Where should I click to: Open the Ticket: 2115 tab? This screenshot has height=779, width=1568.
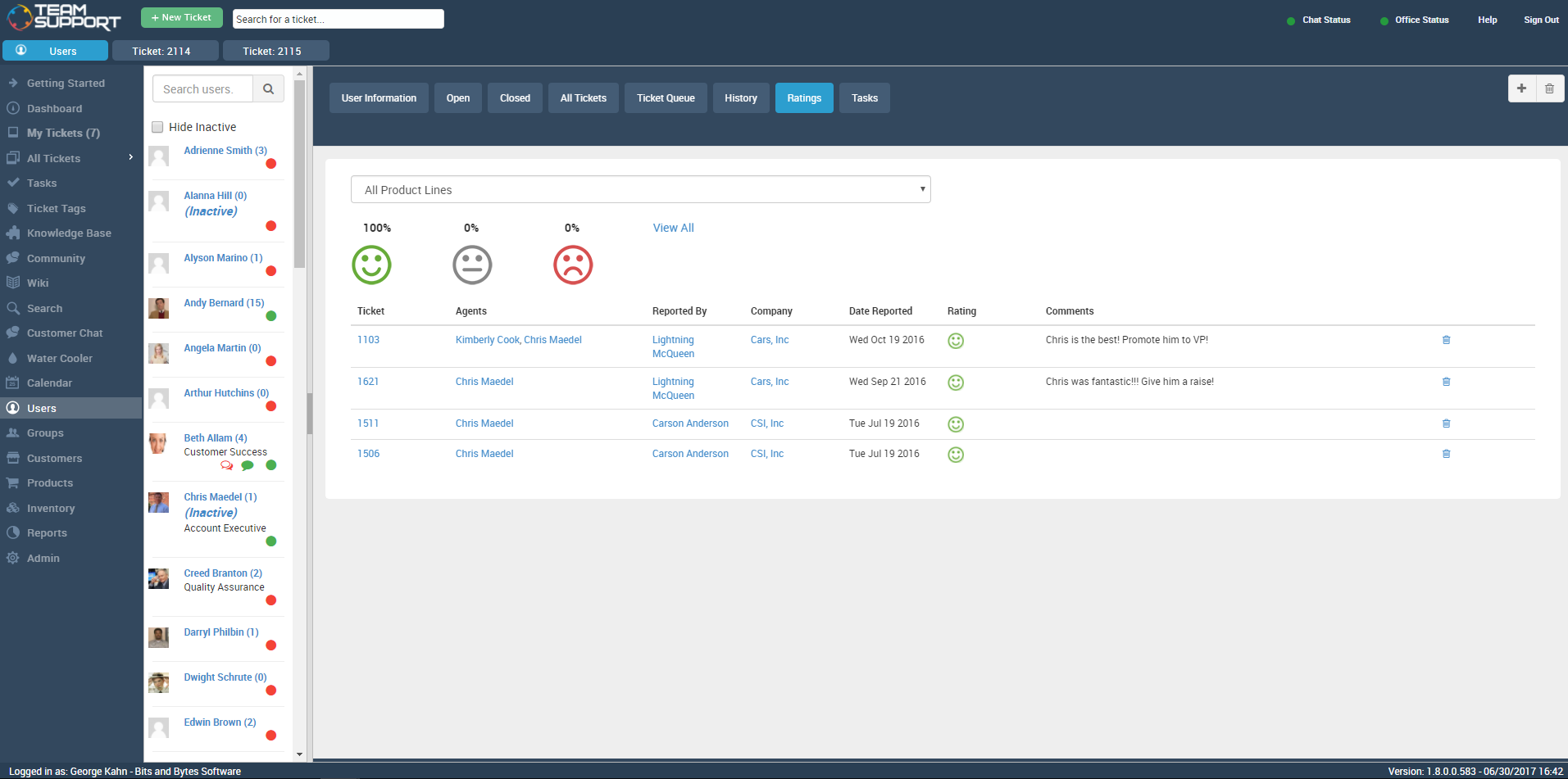click(x=275, y=51)
